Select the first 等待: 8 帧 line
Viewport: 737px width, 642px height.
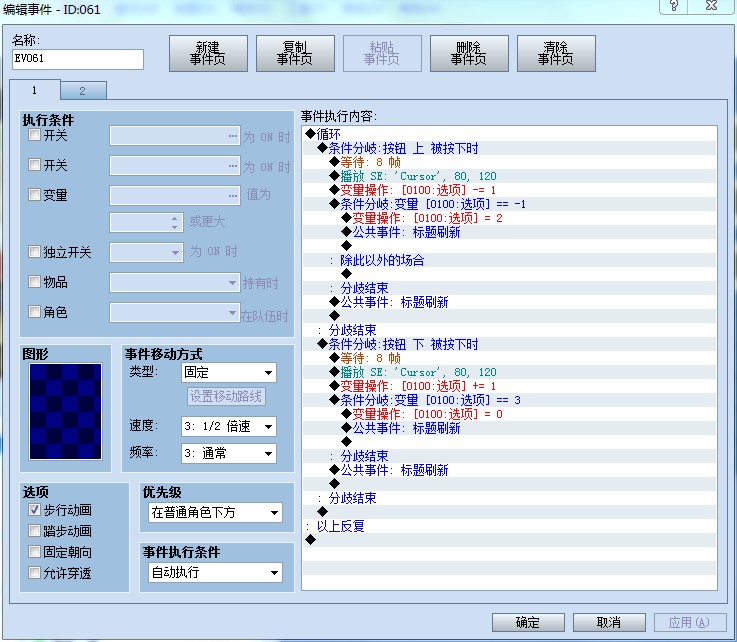[510, 162]
